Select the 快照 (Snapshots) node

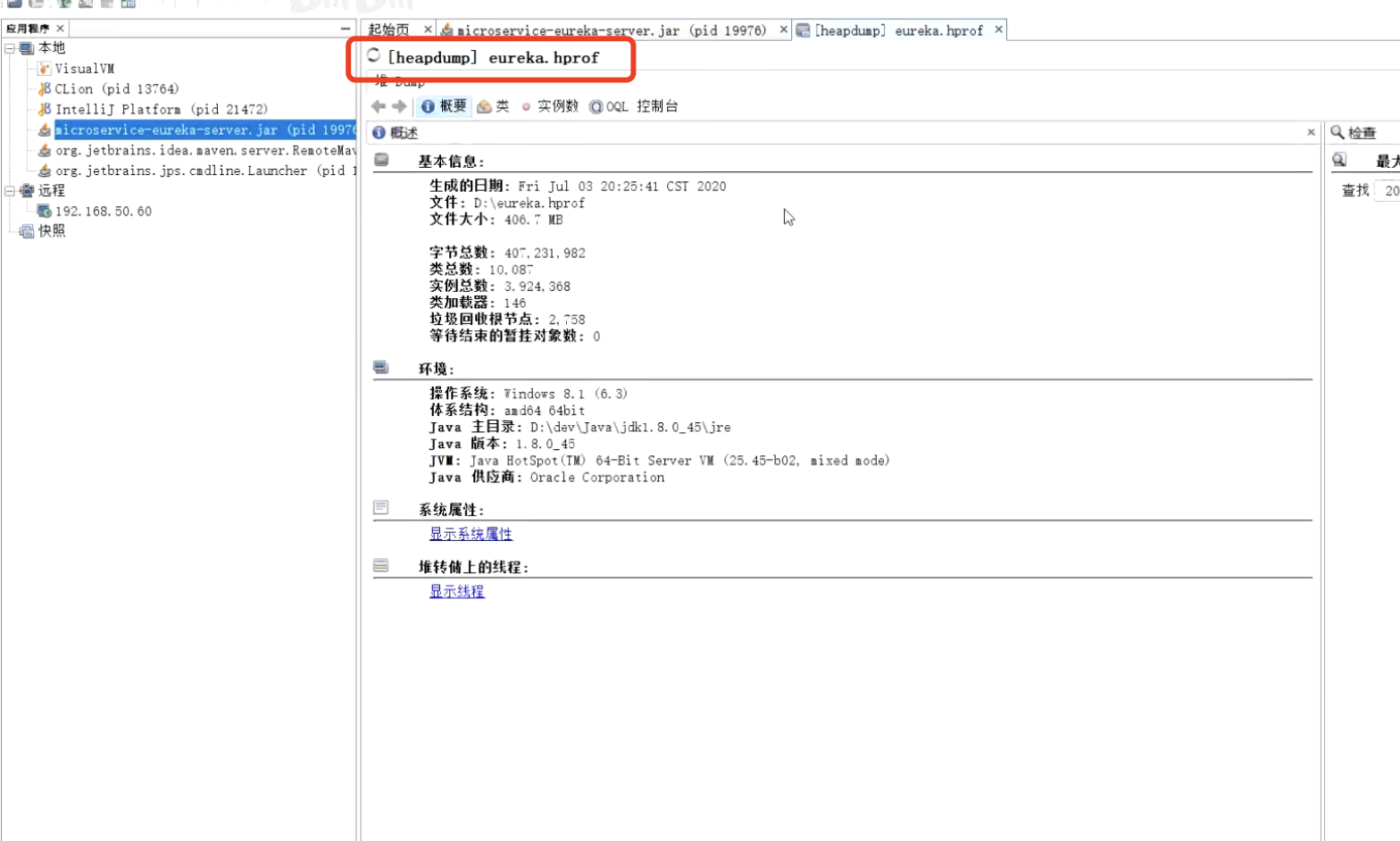pos(51,231)
